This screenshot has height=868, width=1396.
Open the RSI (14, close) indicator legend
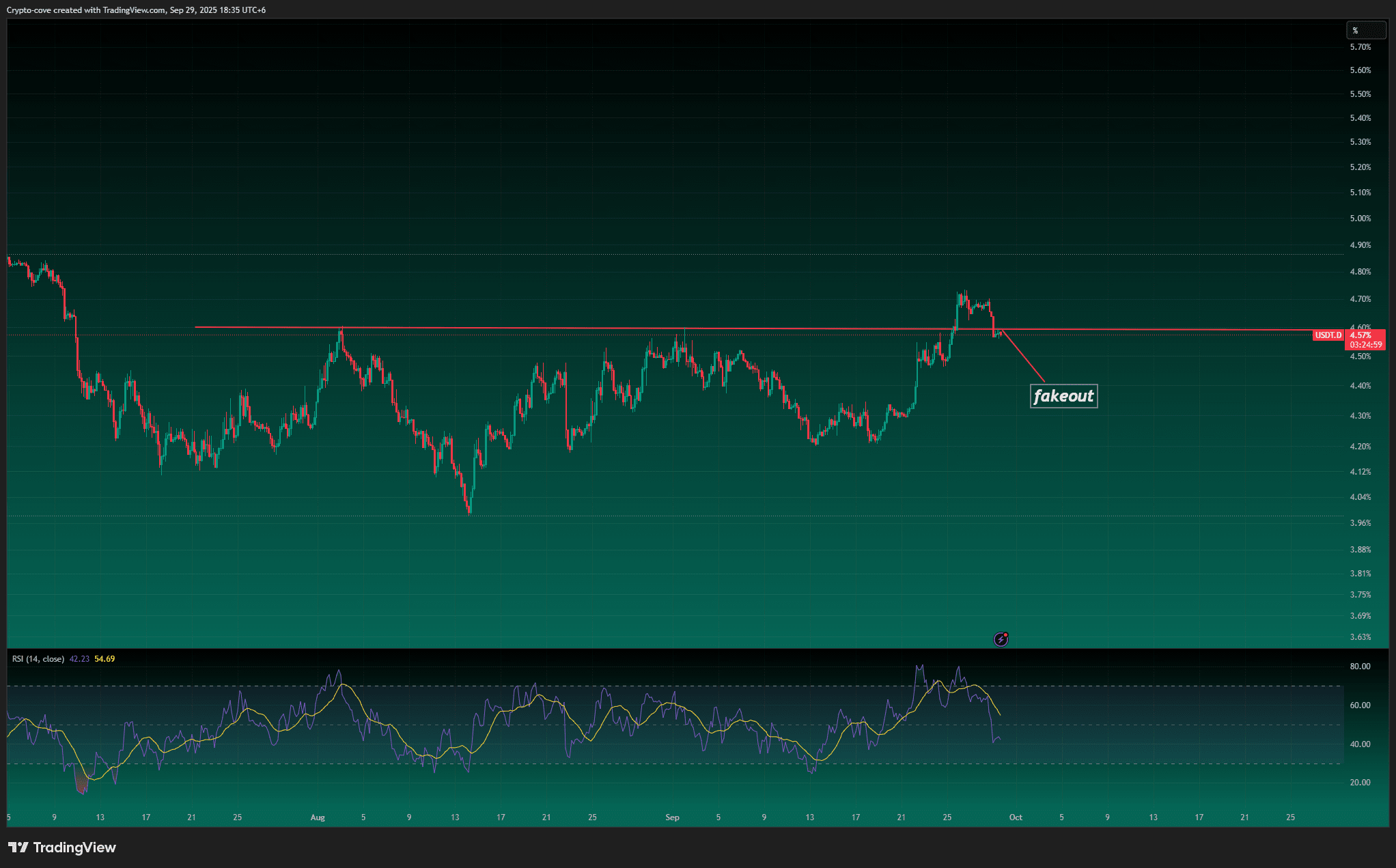[38, 659]
